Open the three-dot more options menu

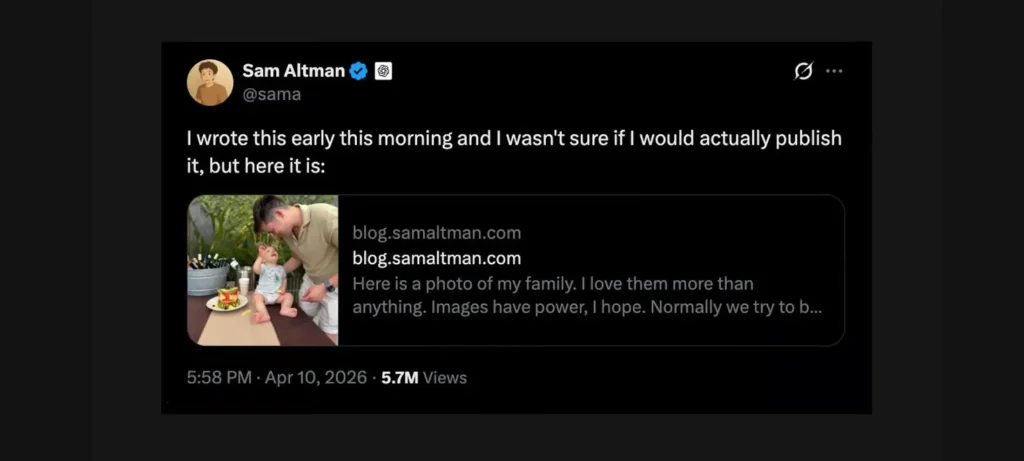coord(834,71)
